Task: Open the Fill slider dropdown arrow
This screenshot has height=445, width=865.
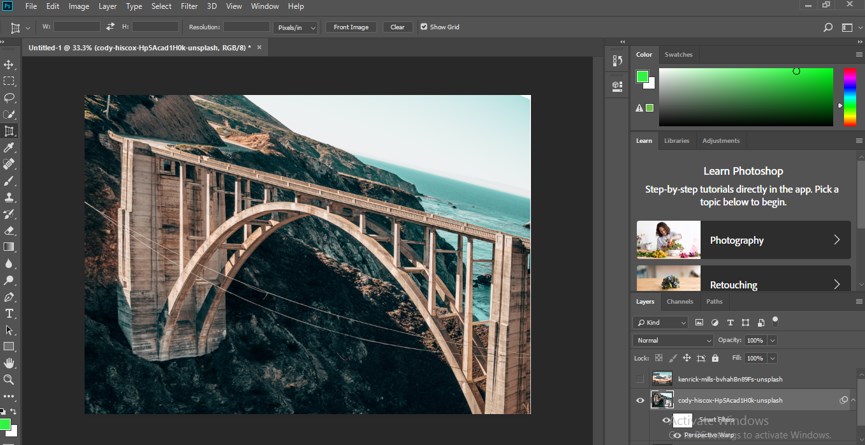Action: (772, 358)
